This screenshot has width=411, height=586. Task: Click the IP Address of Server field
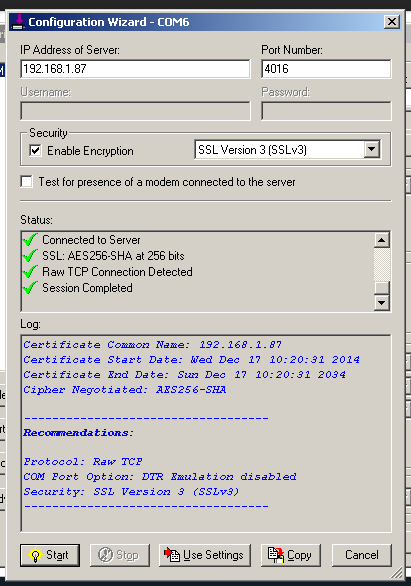[135, 69]
